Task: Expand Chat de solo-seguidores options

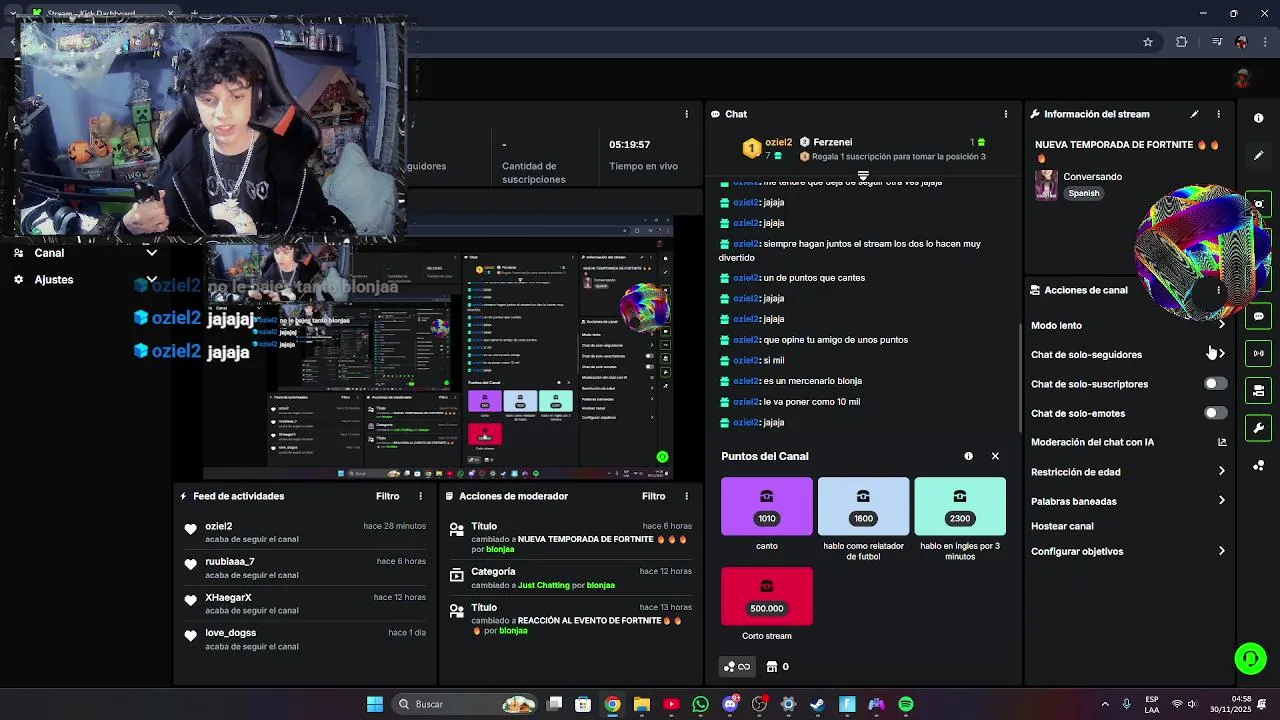Action: click(x=1221, y=354)
